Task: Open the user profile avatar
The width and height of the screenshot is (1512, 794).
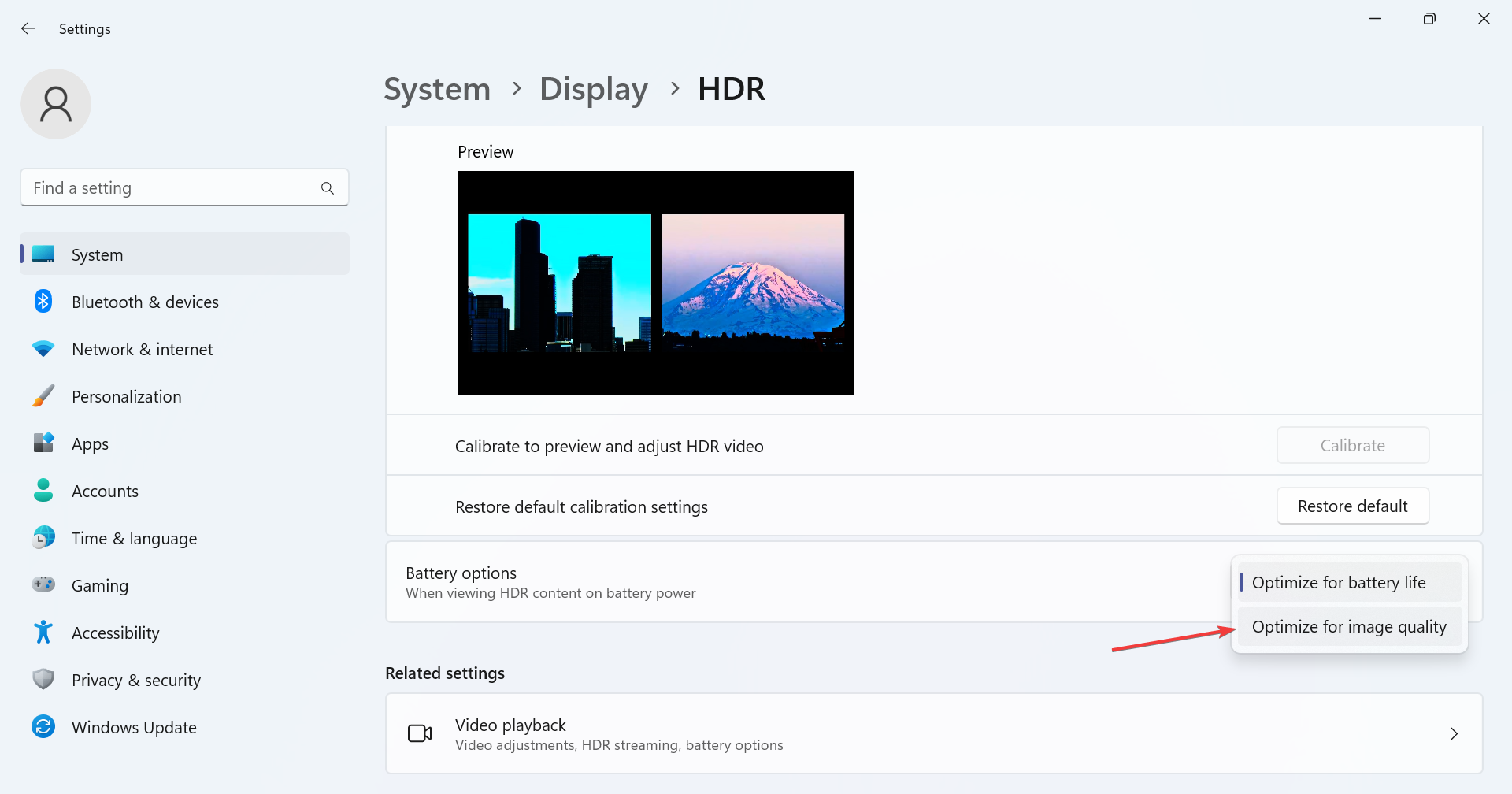Action: [56, 104]
